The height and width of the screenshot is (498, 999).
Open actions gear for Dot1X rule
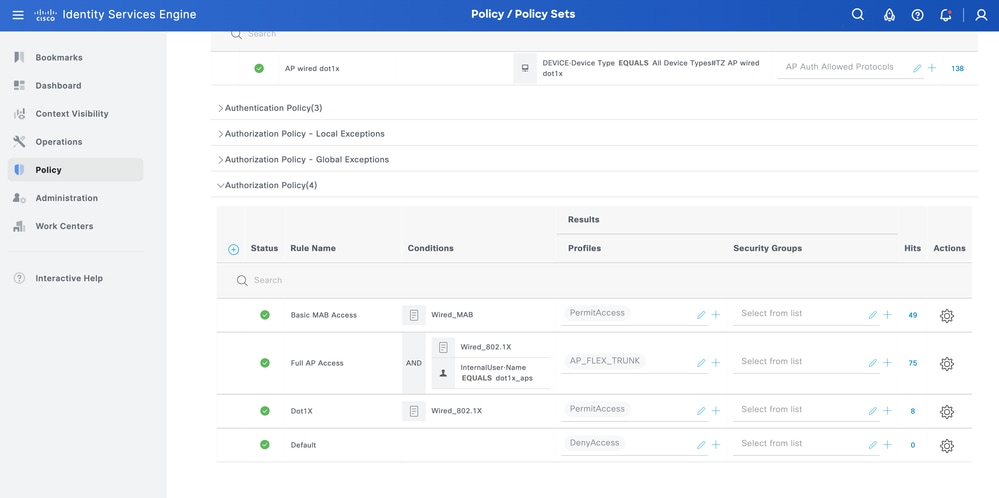(947, 412)
